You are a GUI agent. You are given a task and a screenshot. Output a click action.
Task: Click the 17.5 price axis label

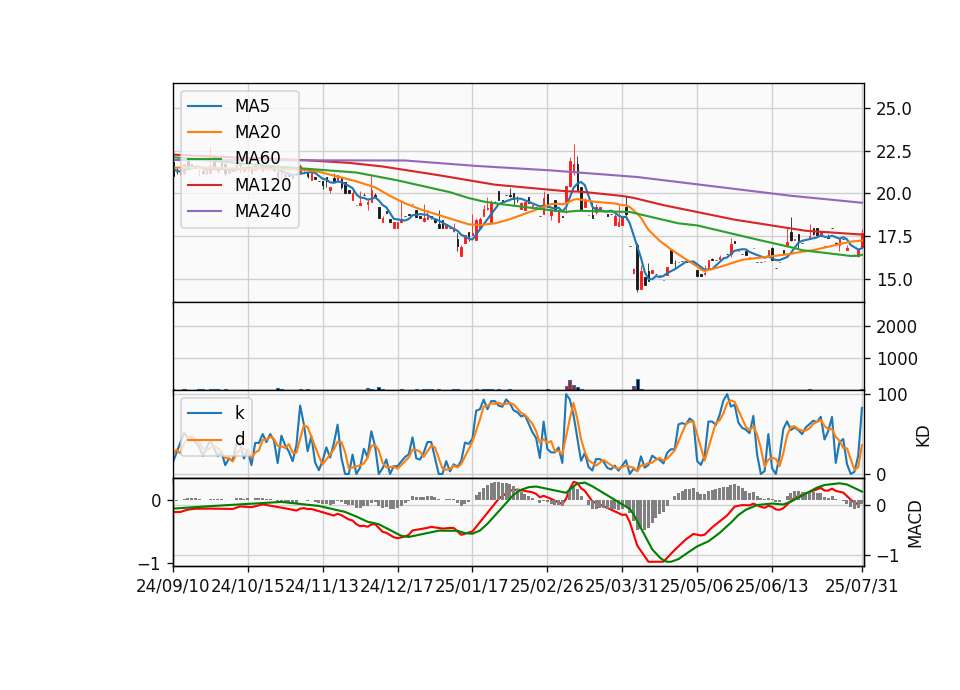(893, 237)
